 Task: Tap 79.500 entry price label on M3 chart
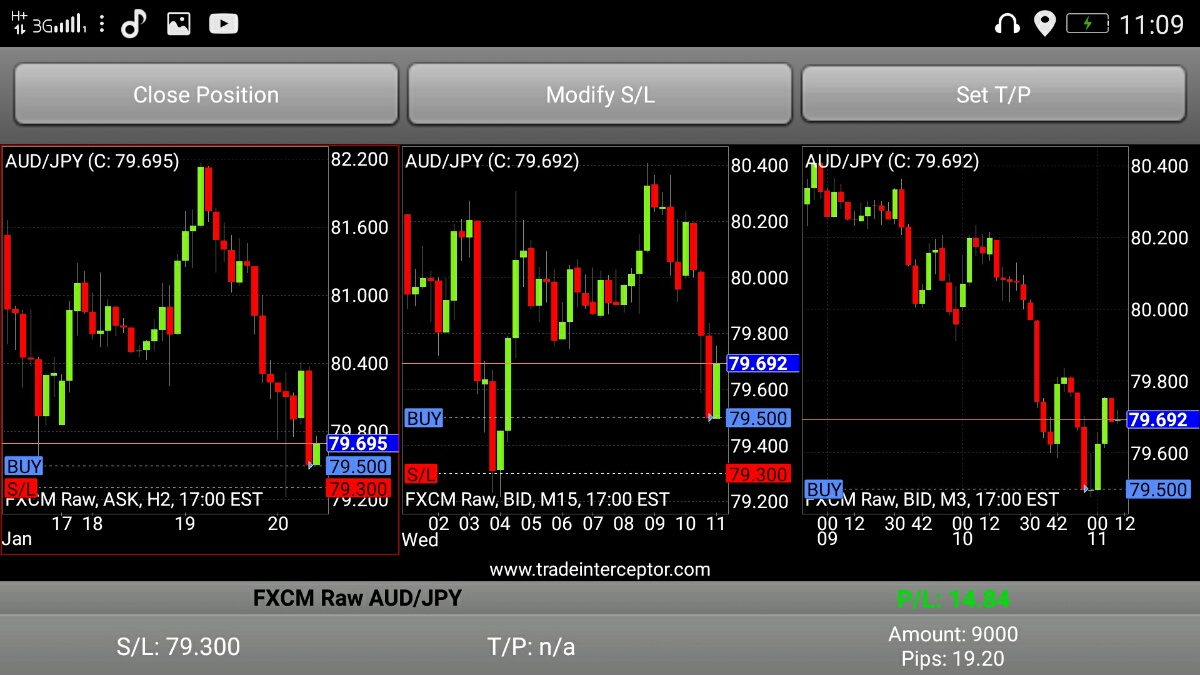(1158, 489)
